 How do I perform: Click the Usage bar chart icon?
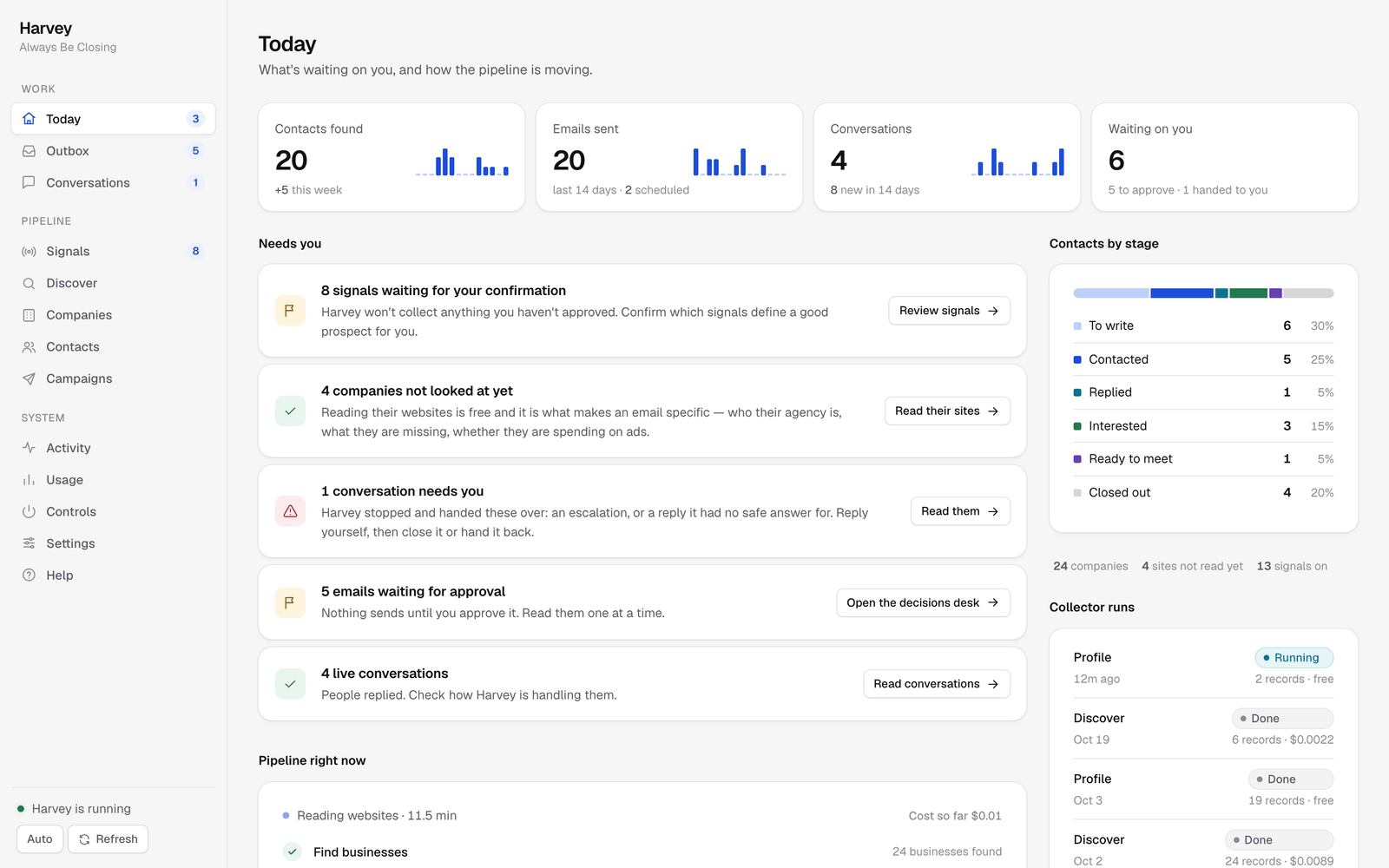pos(29,480)
